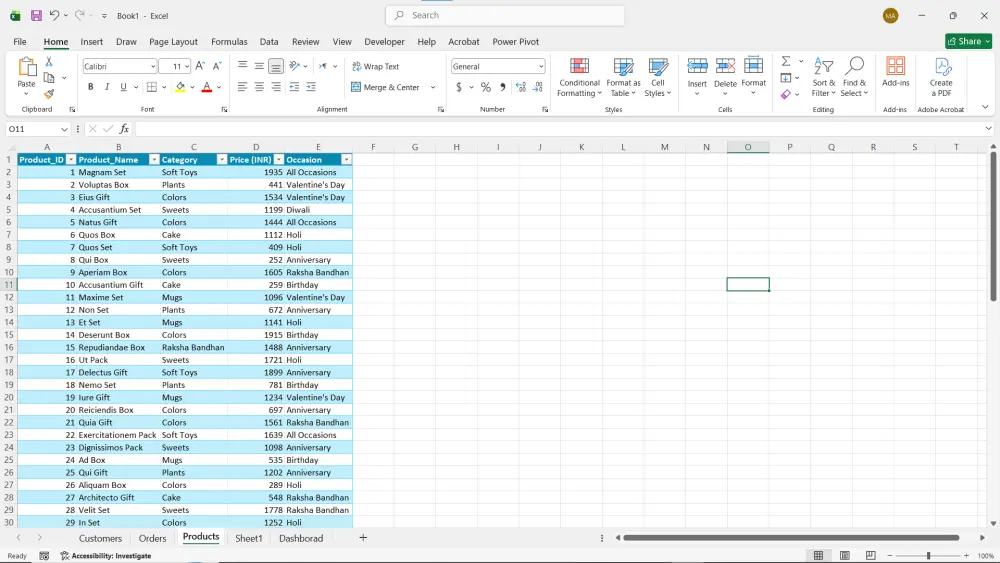Switch to the Dashboard sheet tab
This screenshot has height=563, width=1000.
point(301,538)
